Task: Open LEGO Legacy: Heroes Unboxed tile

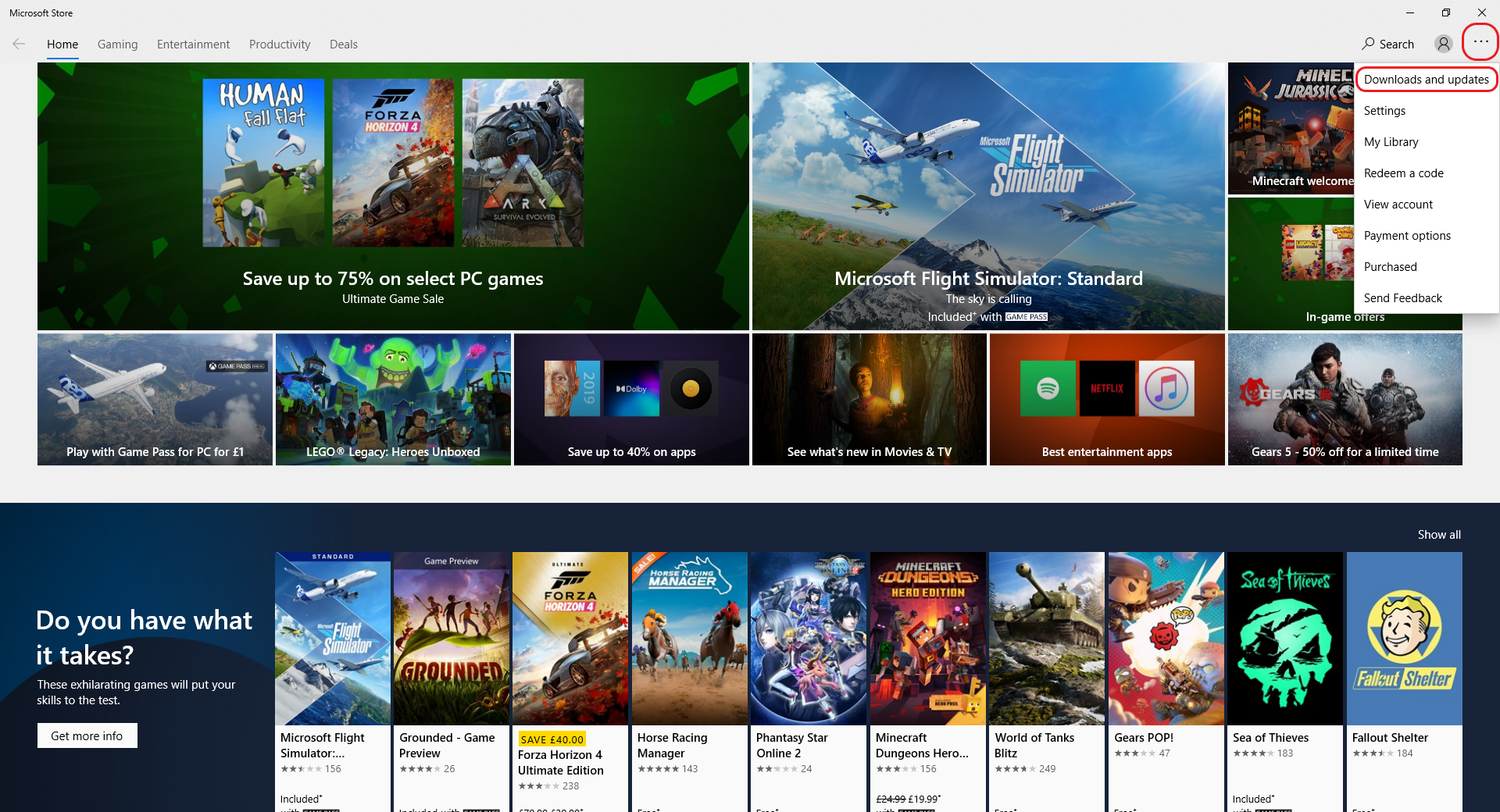Action: (393, 399)
